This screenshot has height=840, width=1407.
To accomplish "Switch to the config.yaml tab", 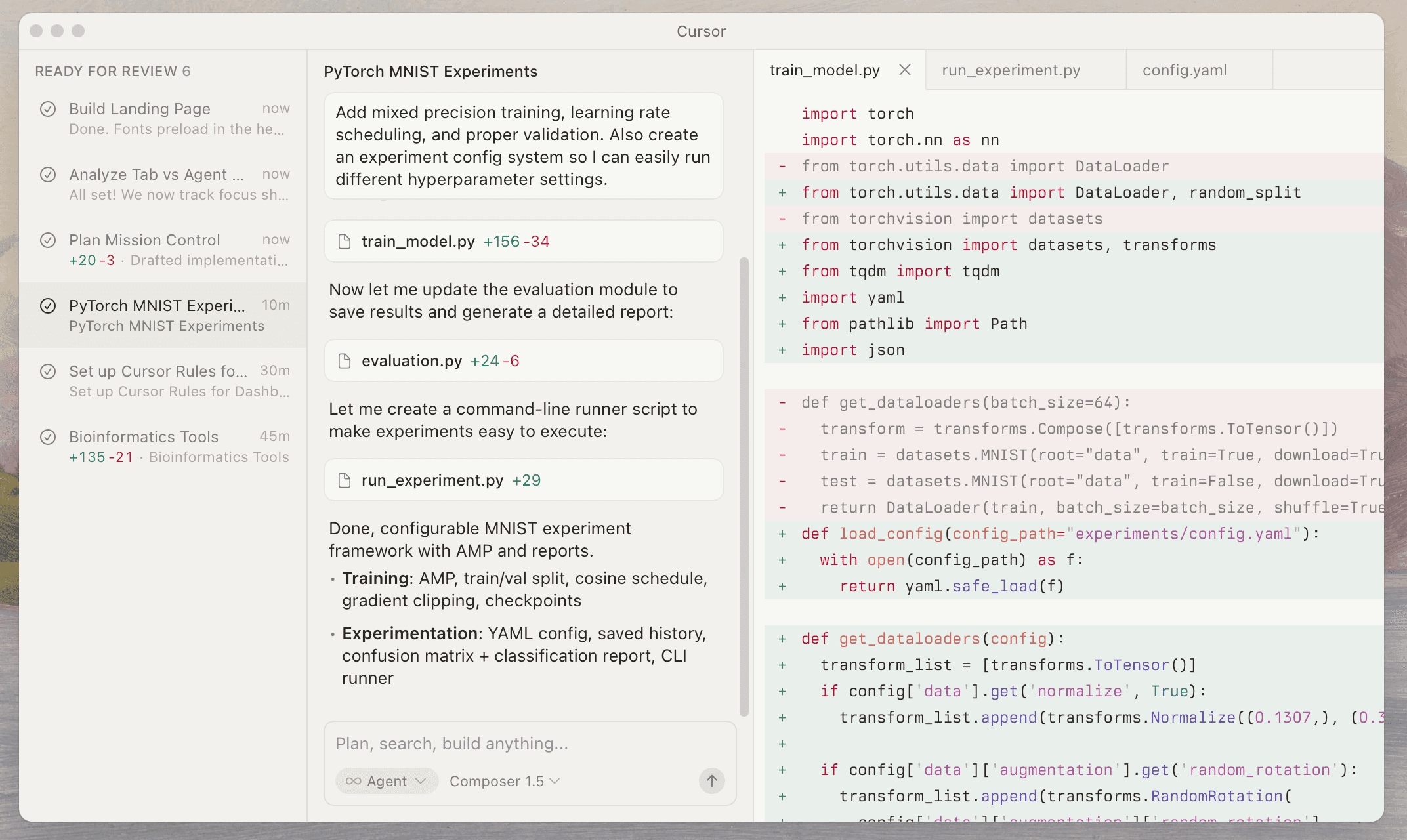I will point(1185,70).
